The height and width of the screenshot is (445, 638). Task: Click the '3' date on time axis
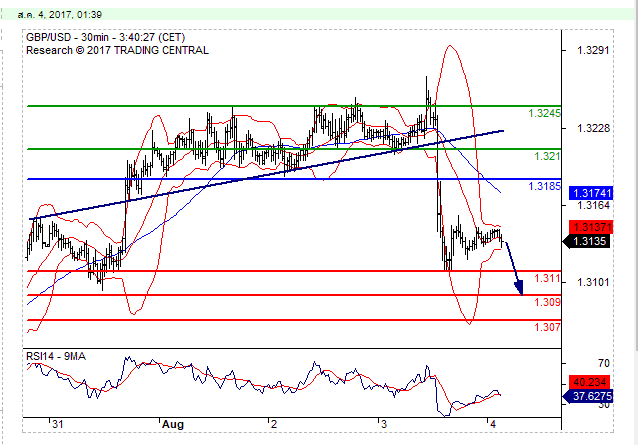pos(384,425)
